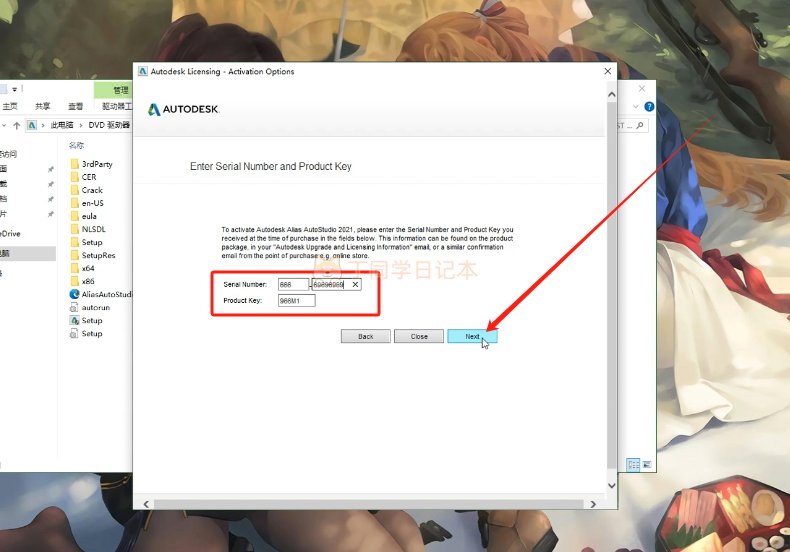Click the Autodesk drive icon in address bar

[x=32, y=125]
